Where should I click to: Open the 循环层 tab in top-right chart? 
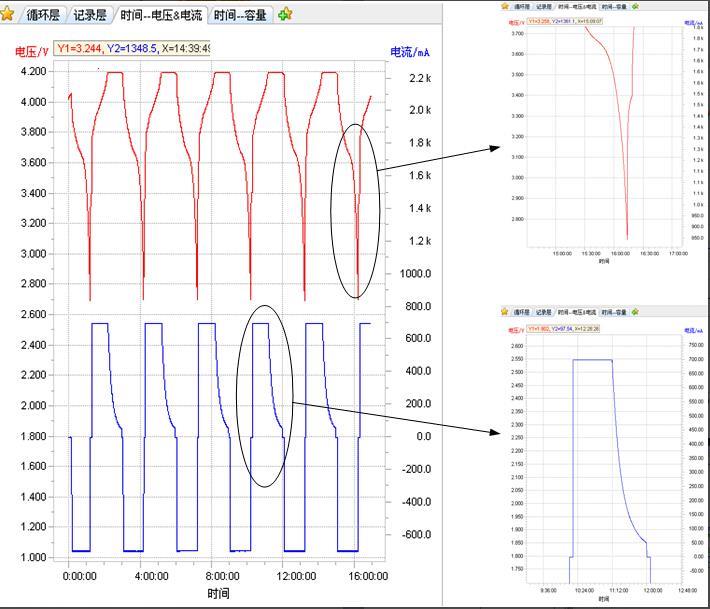point(521,6)
